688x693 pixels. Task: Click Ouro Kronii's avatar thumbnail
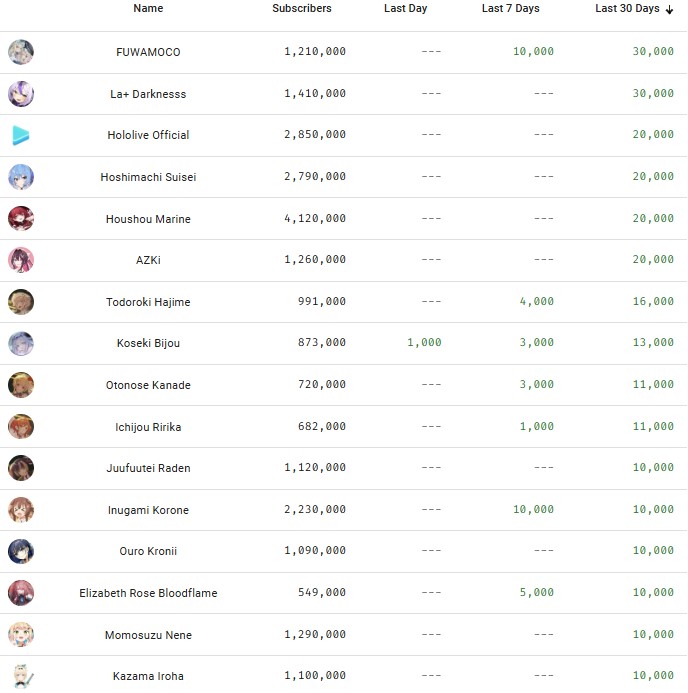coord(21,551)
